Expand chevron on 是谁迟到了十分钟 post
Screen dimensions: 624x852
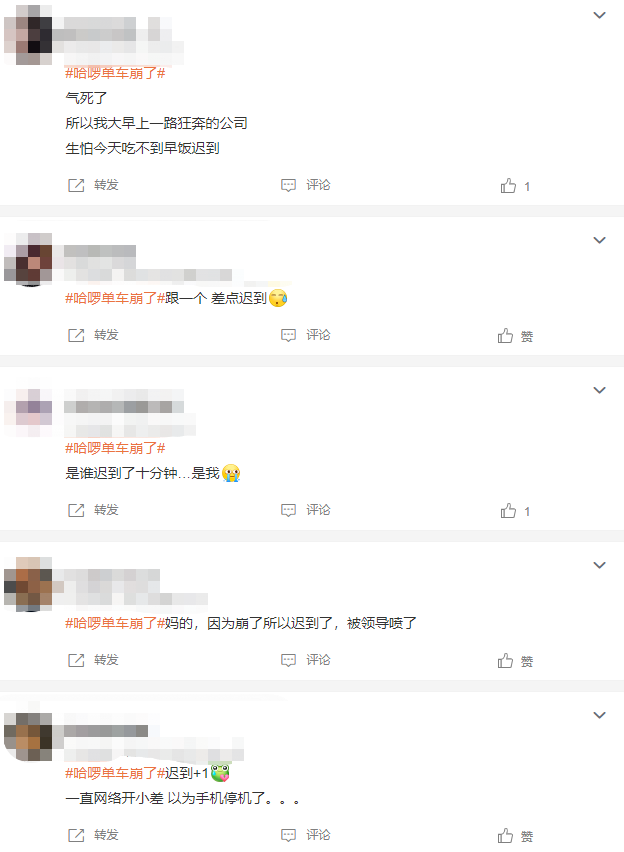599,390
